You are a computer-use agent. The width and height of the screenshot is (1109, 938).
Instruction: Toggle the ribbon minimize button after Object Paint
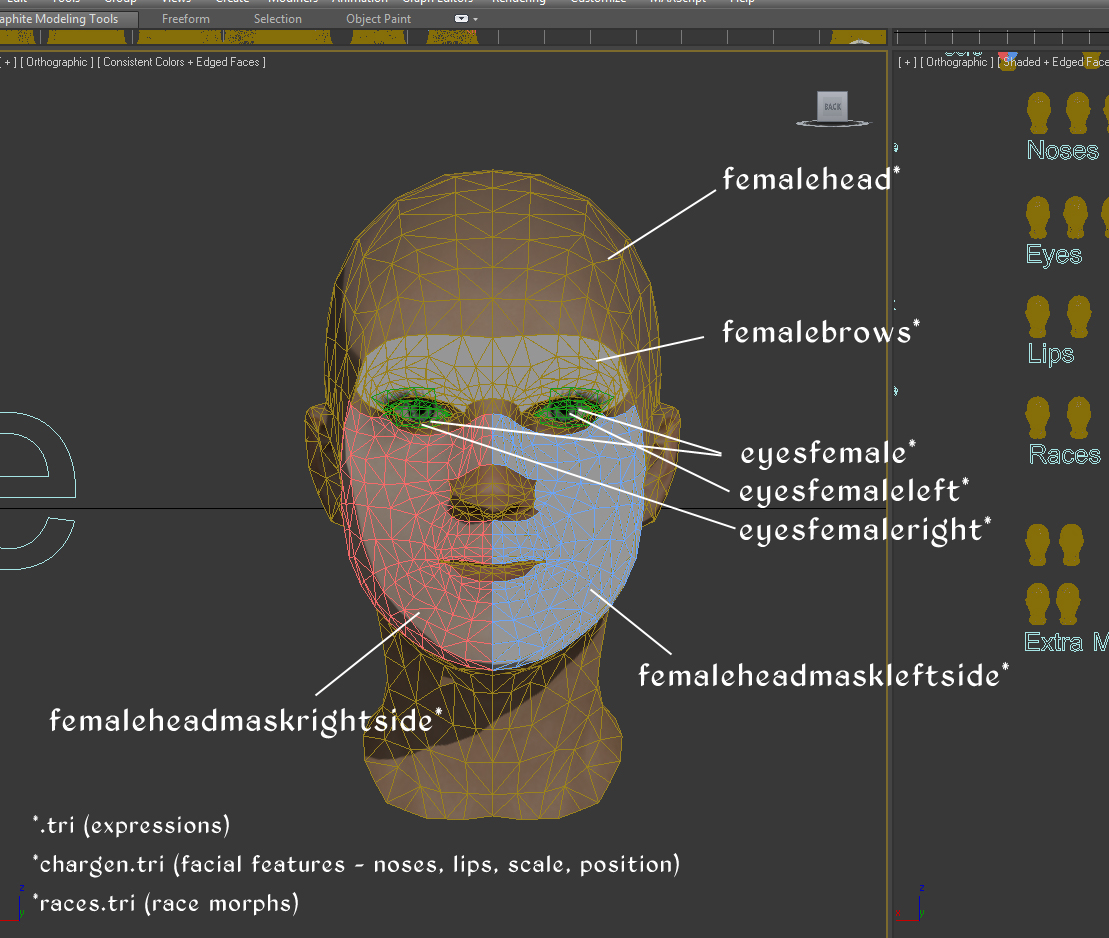point(461,19)
